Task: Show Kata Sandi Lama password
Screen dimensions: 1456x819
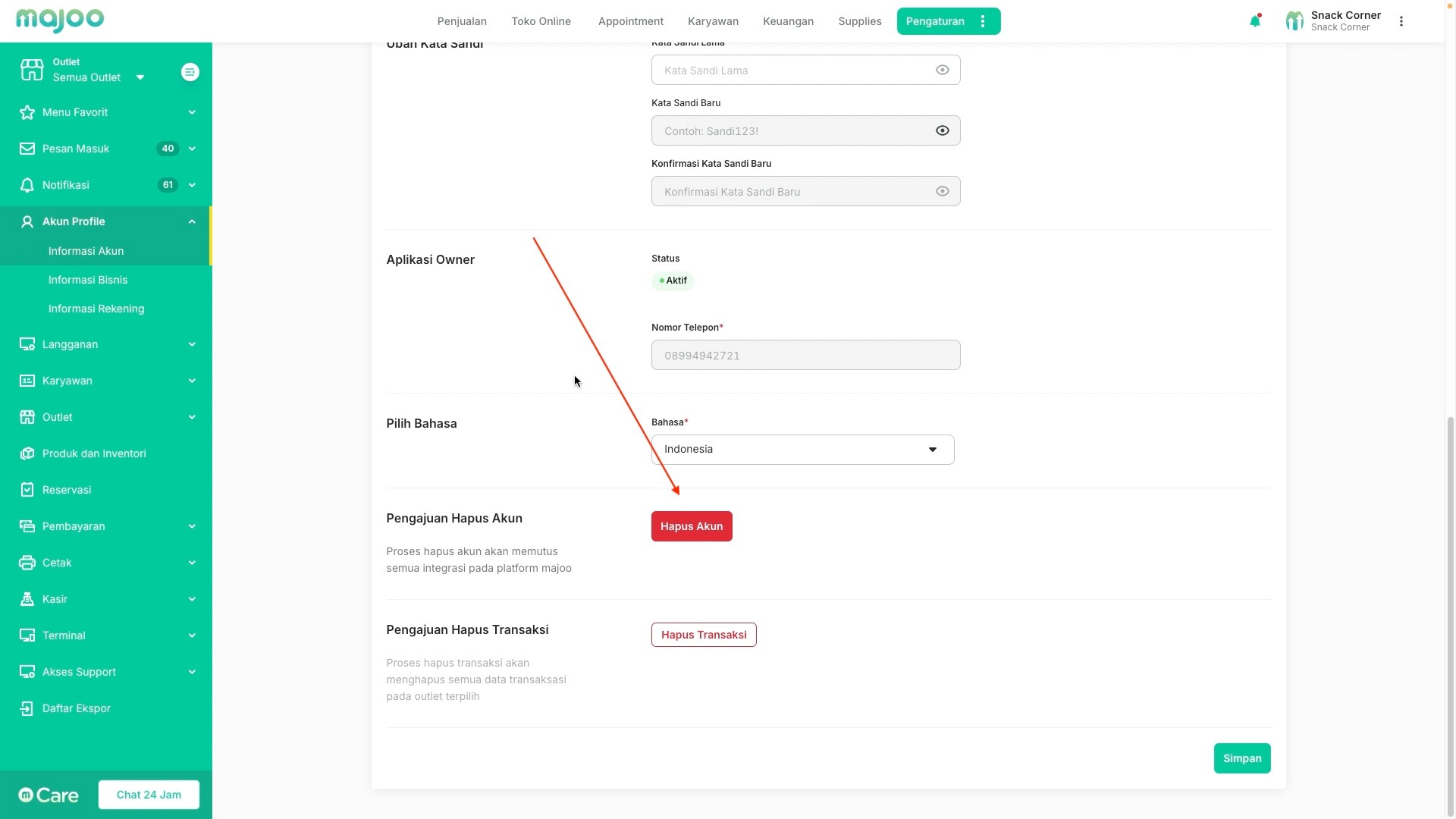Action: click(x=942, y=70)
